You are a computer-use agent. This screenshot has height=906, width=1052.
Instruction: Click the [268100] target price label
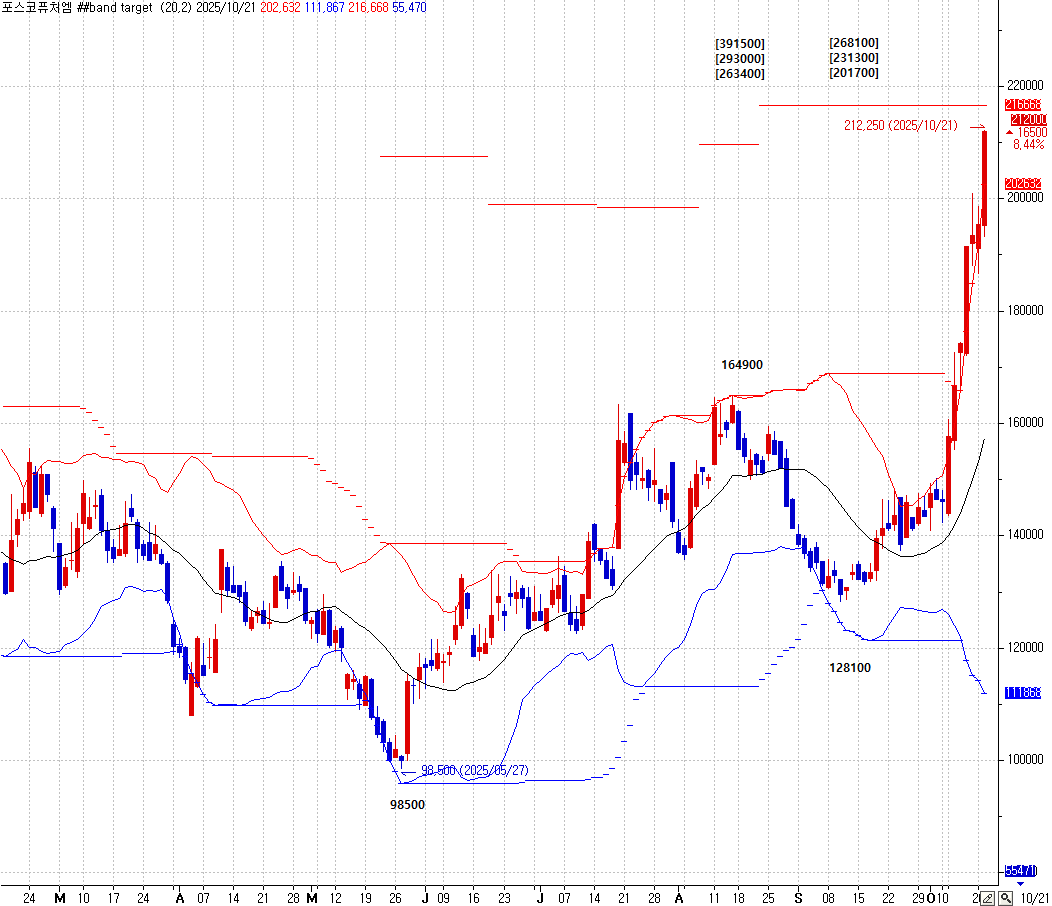854,43
